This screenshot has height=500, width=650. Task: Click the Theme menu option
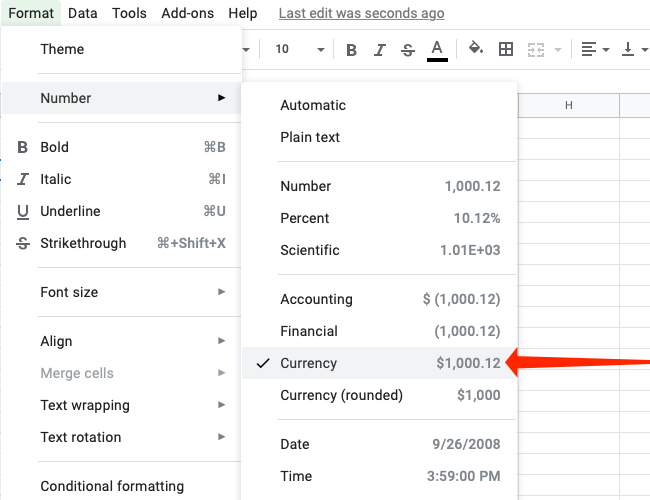click(x=62, y=49)
